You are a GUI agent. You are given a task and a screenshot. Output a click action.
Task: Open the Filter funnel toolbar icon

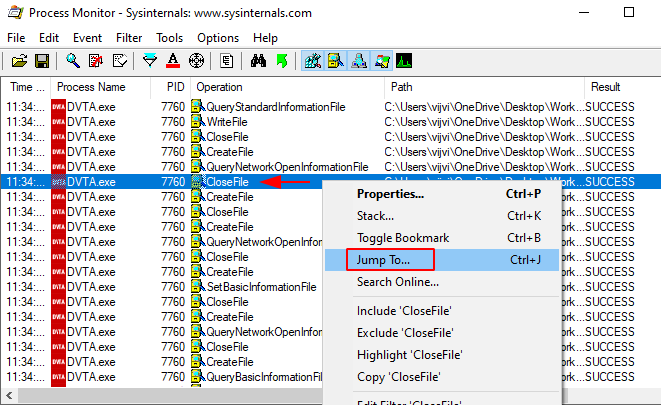tap(150, 61)
